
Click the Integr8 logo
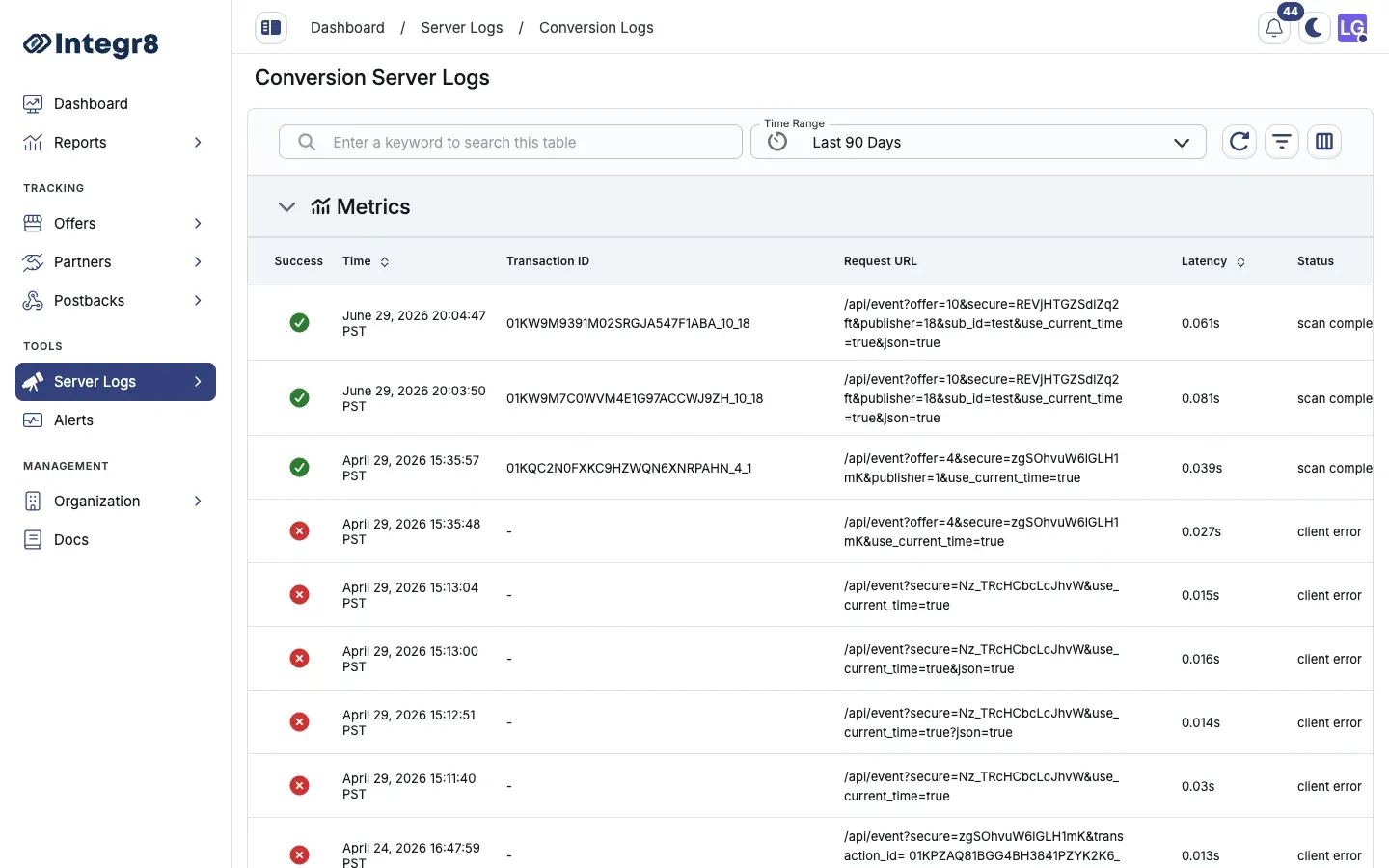[91, 44]
